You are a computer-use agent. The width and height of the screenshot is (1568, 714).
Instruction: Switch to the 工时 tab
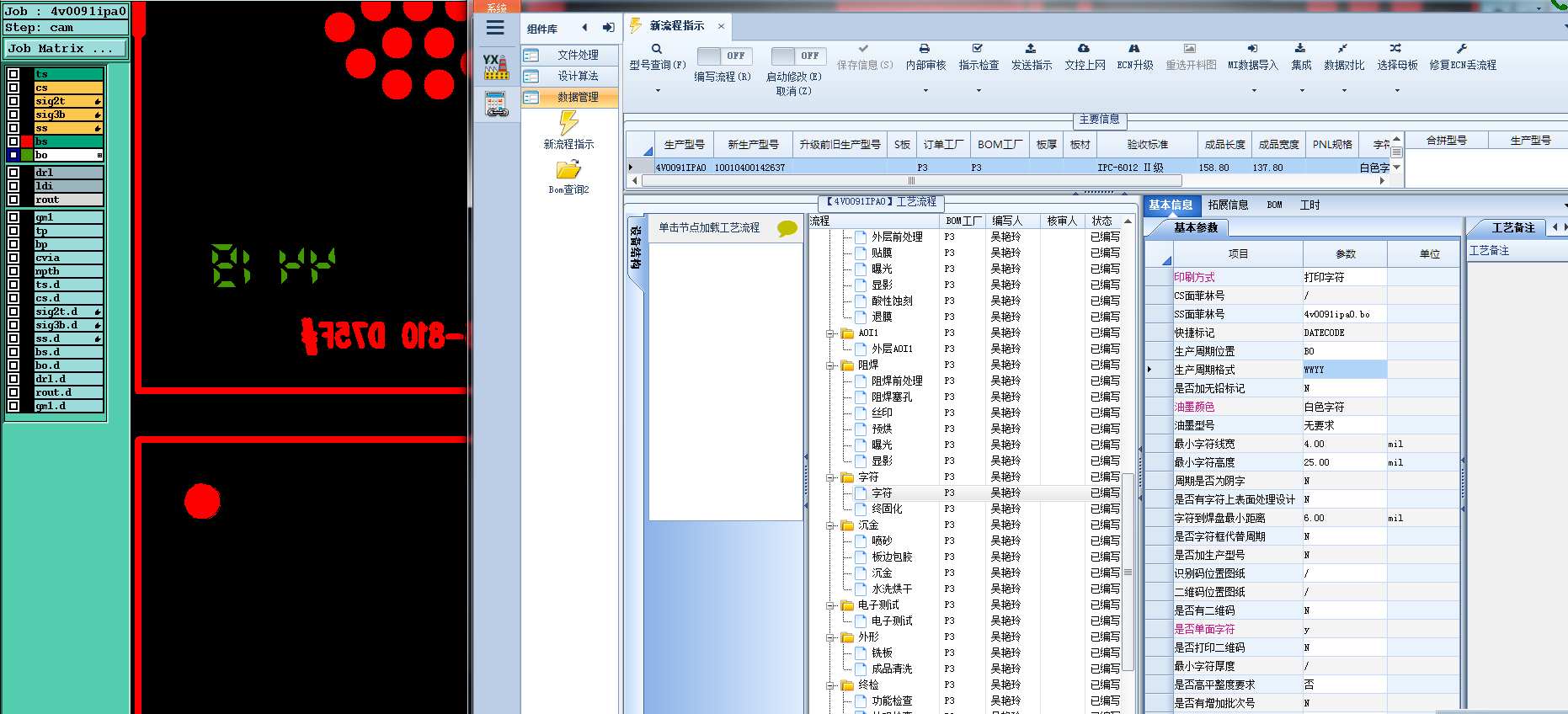1309,205
